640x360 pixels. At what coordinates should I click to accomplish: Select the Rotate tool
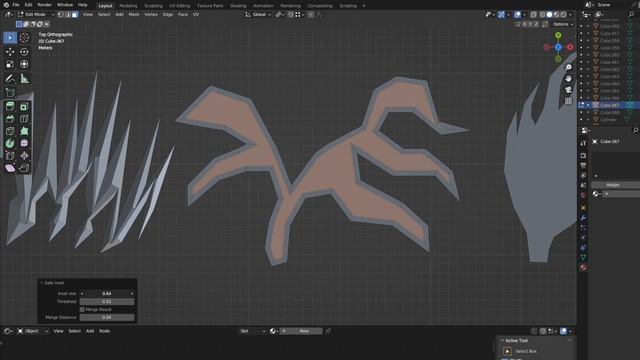[x=24, y=52]
